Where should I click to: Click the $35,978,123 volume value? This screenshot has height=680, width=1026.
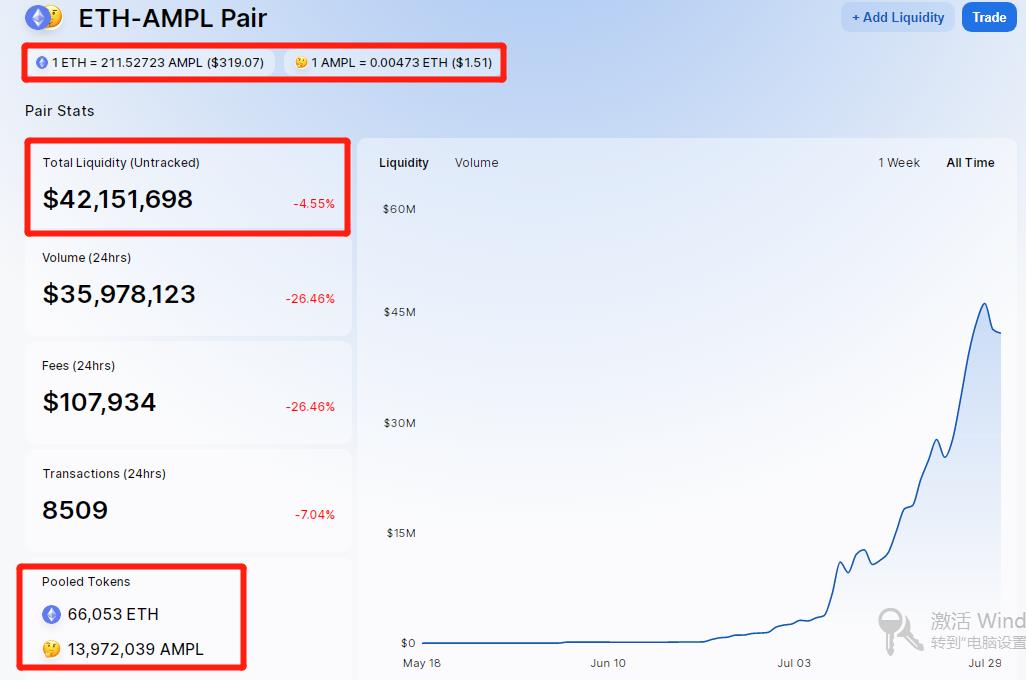(119, 294)
